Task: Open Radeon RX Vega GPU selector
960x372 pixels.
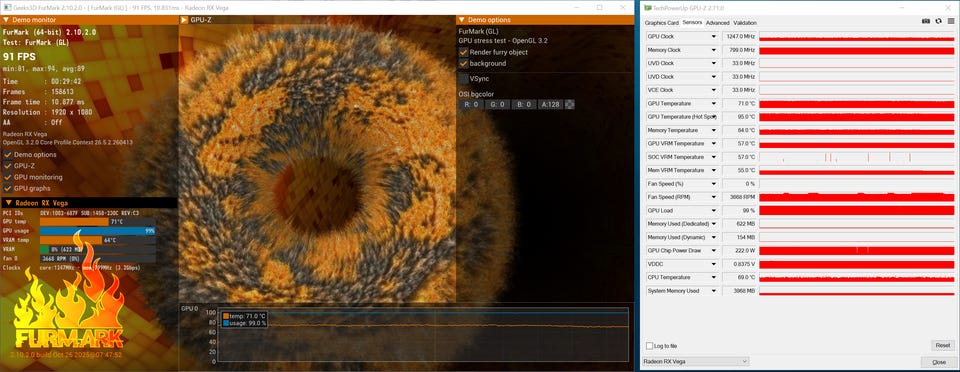Action: coord(696,362)
